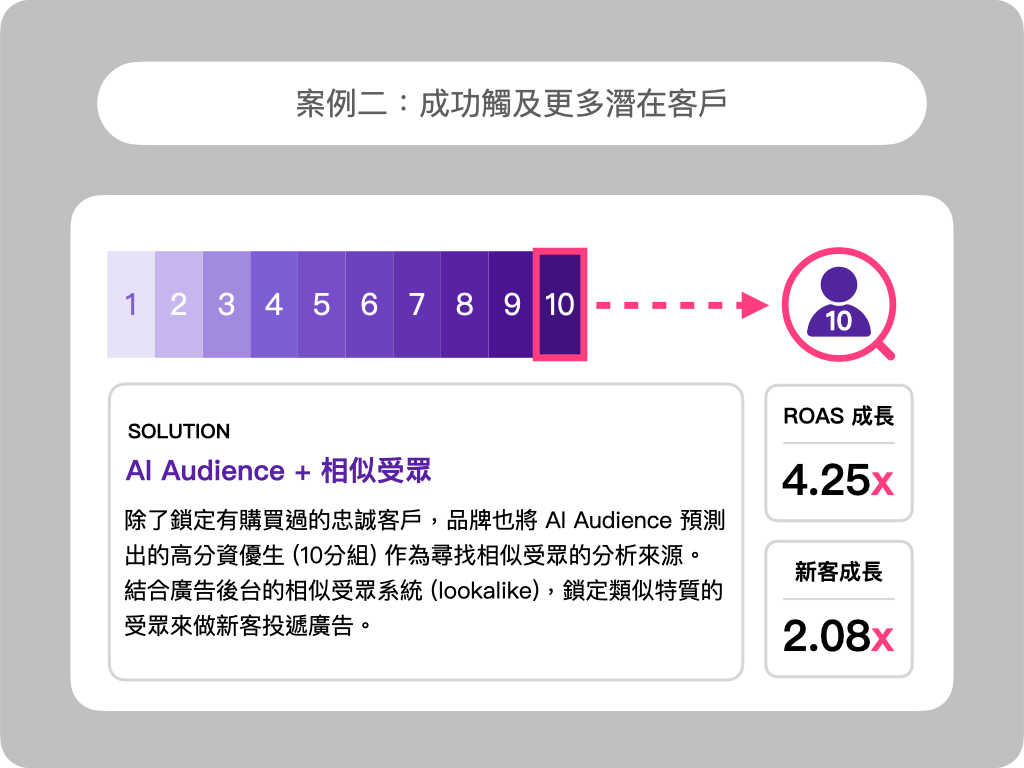Click the text line 受眾來做新客投遞廣告。
Screen dimensions: 1024x768
249,626
